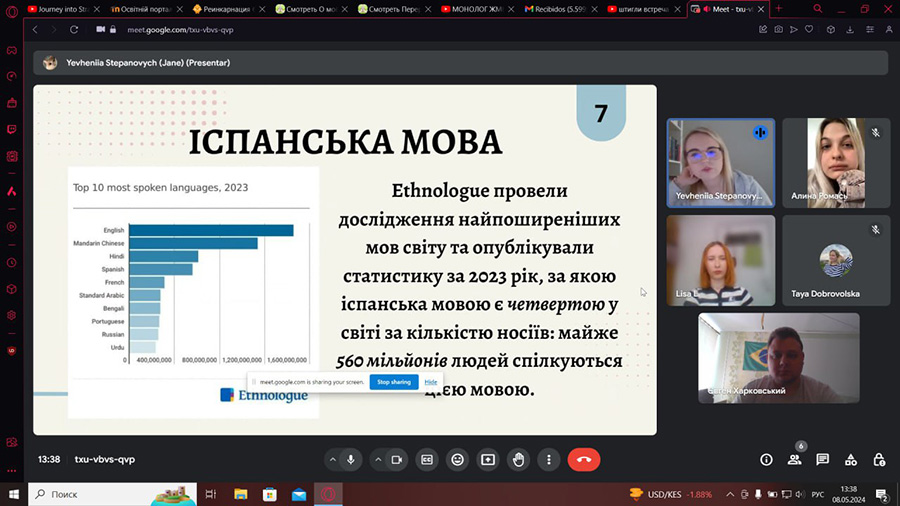Image resolution: width=900 pixels, height=506 pixels.
Task: Toggle closed captions button
Action: click(x=427, y=460)
